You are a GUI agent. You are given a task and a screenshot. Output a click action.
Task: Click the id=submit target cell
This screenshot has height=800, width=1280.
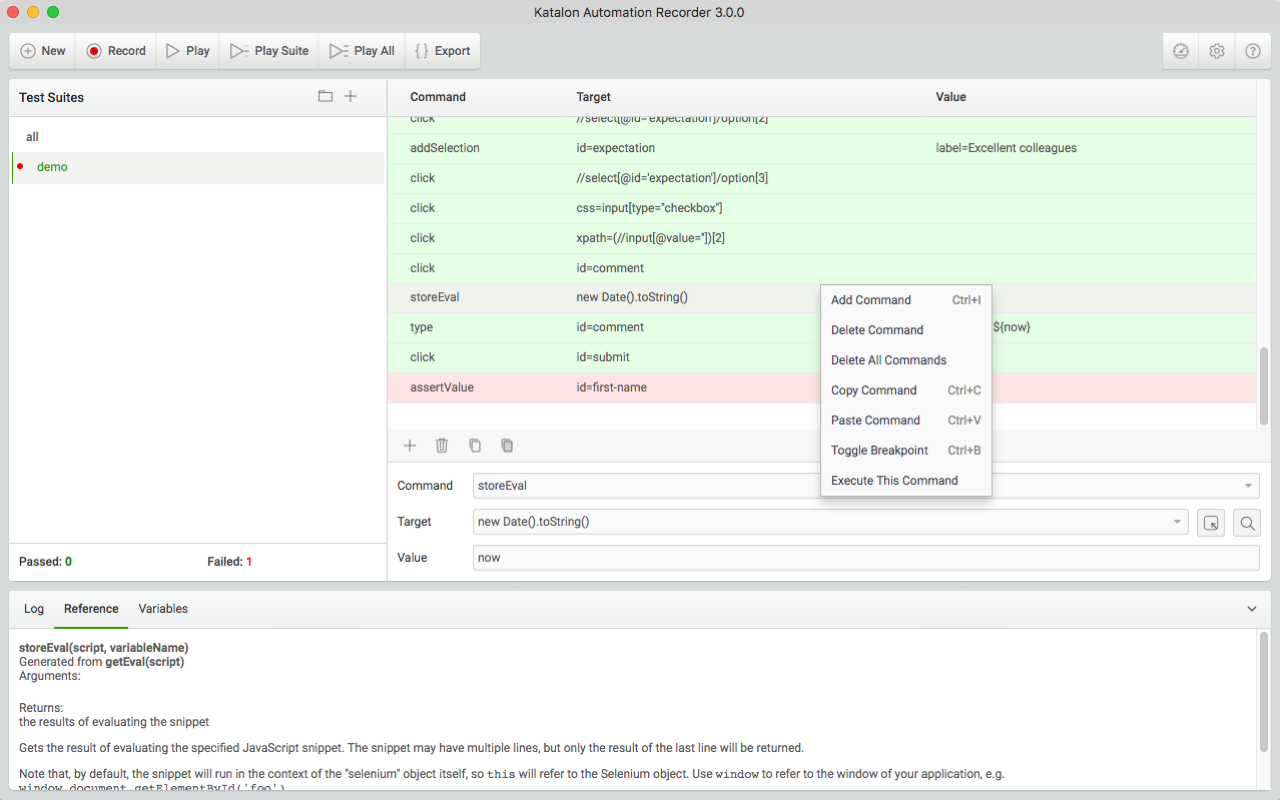[x=603, y=357]
